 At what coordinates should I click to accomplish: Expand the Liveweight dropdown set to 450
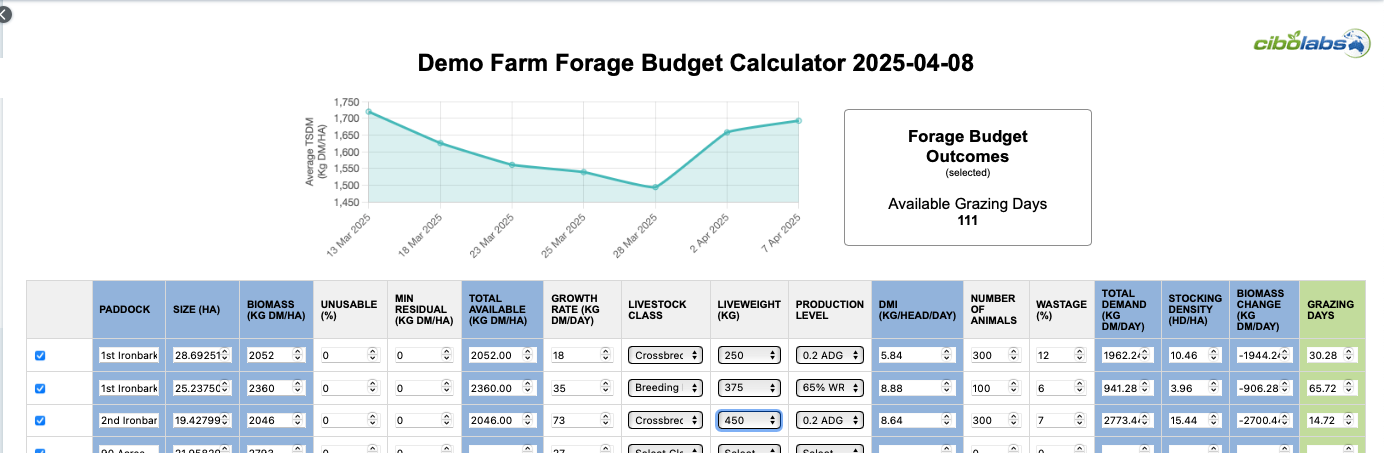[x=749, y=421]
